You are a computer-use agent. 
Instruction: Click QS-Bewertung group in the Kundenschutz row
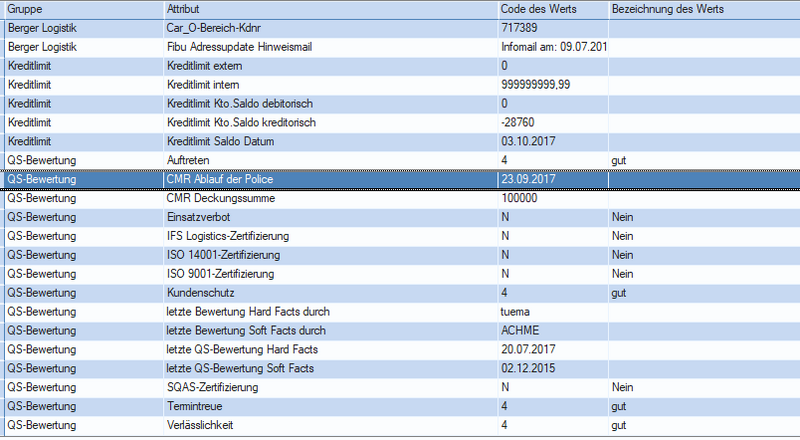click(41, 292)
